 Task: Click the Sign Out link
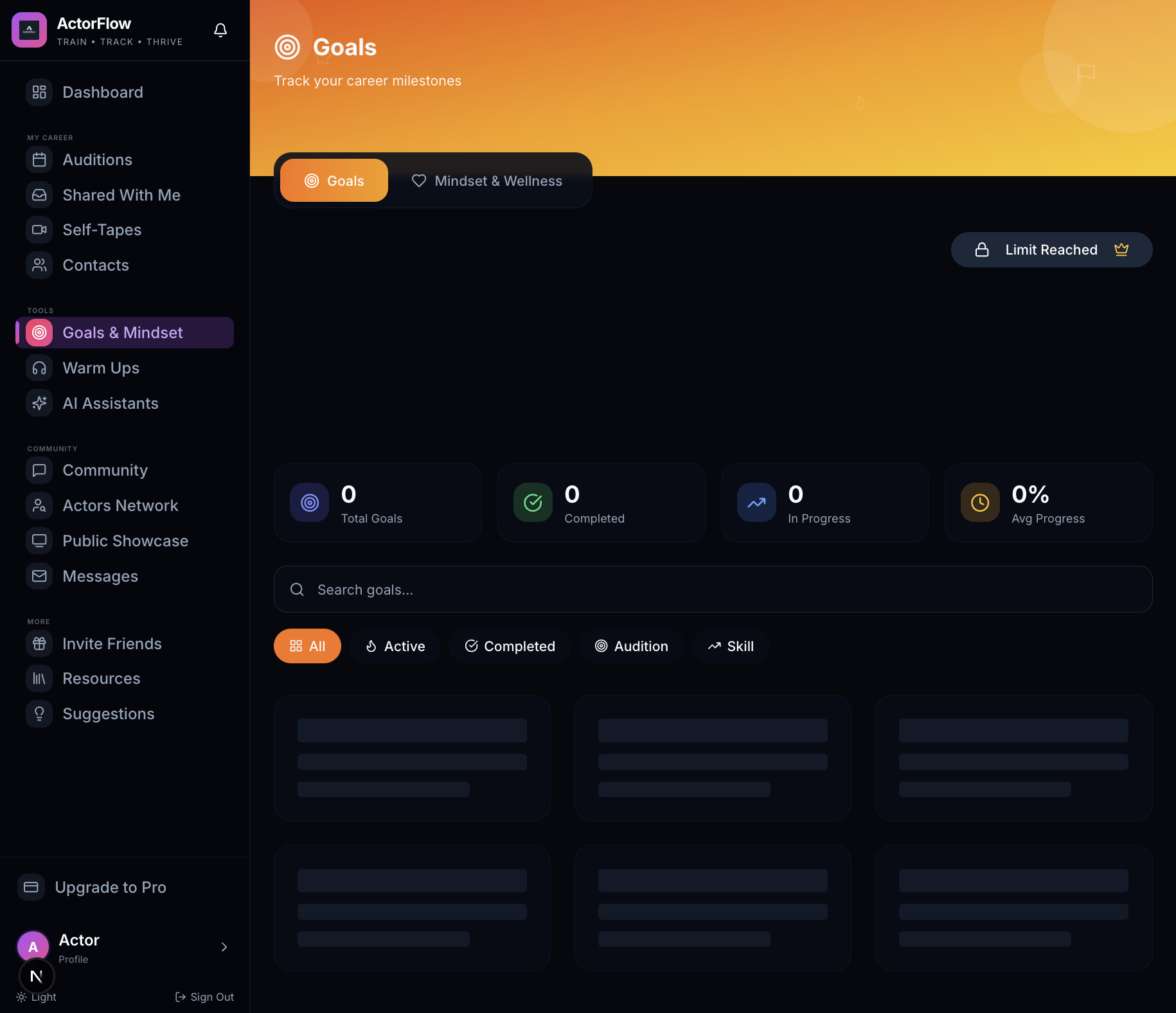point(205,997)
